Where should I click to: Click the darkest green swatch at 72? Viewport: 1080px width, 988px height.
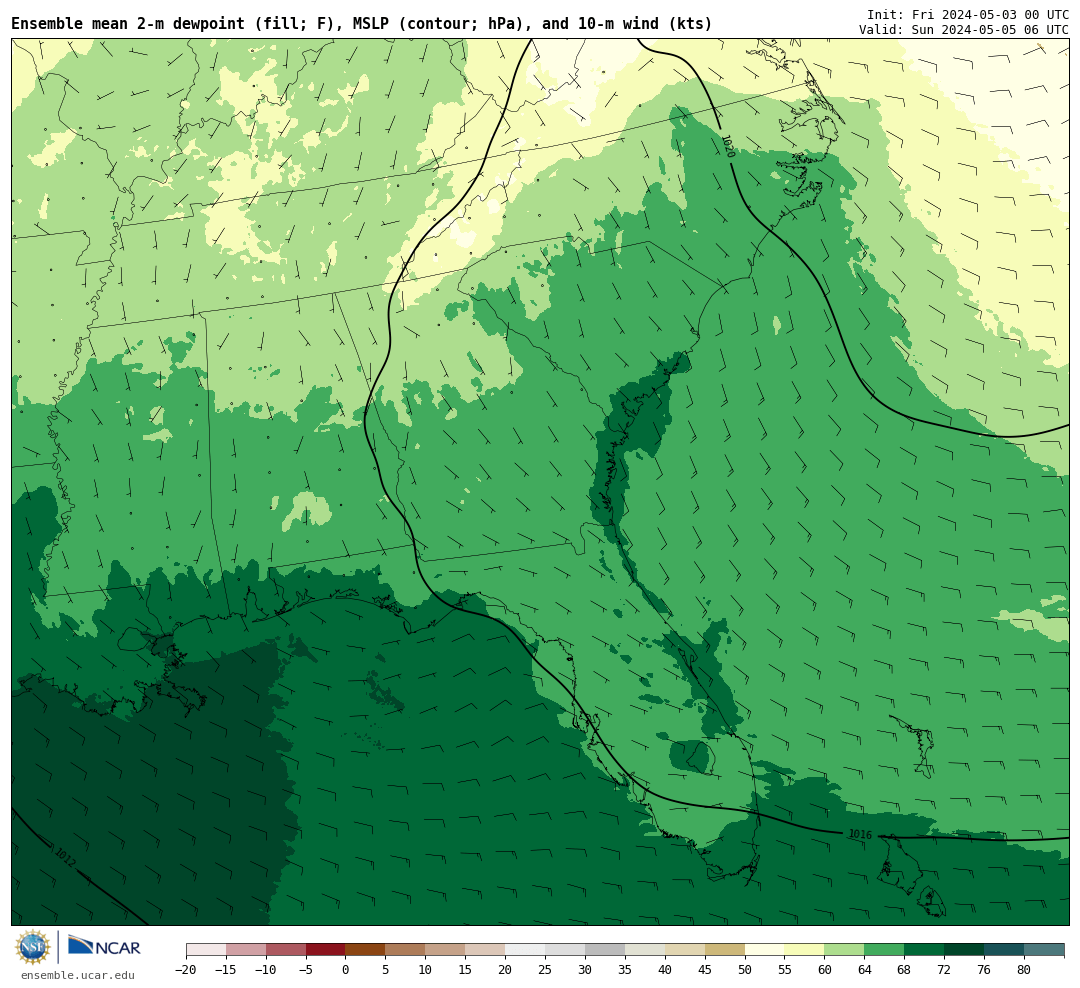coord(964,950)
